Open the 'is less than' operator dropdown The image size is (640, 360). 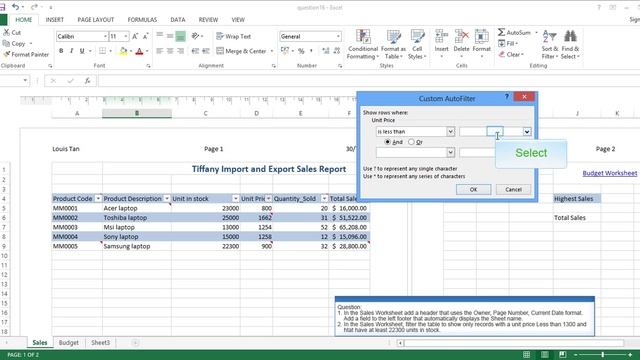(x=450, y=131)
